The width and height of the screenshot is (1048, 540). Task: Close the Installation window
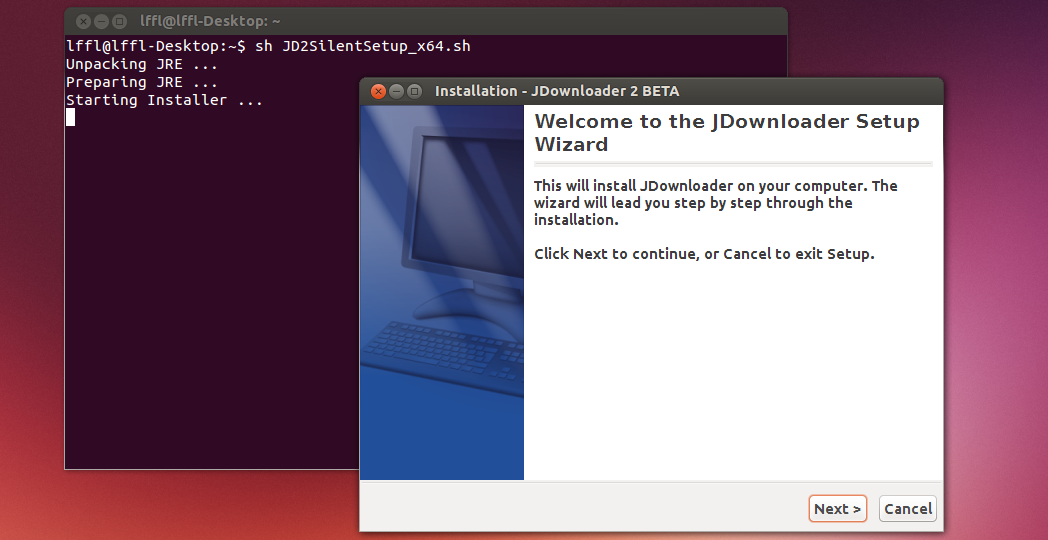tap(378, 92)
